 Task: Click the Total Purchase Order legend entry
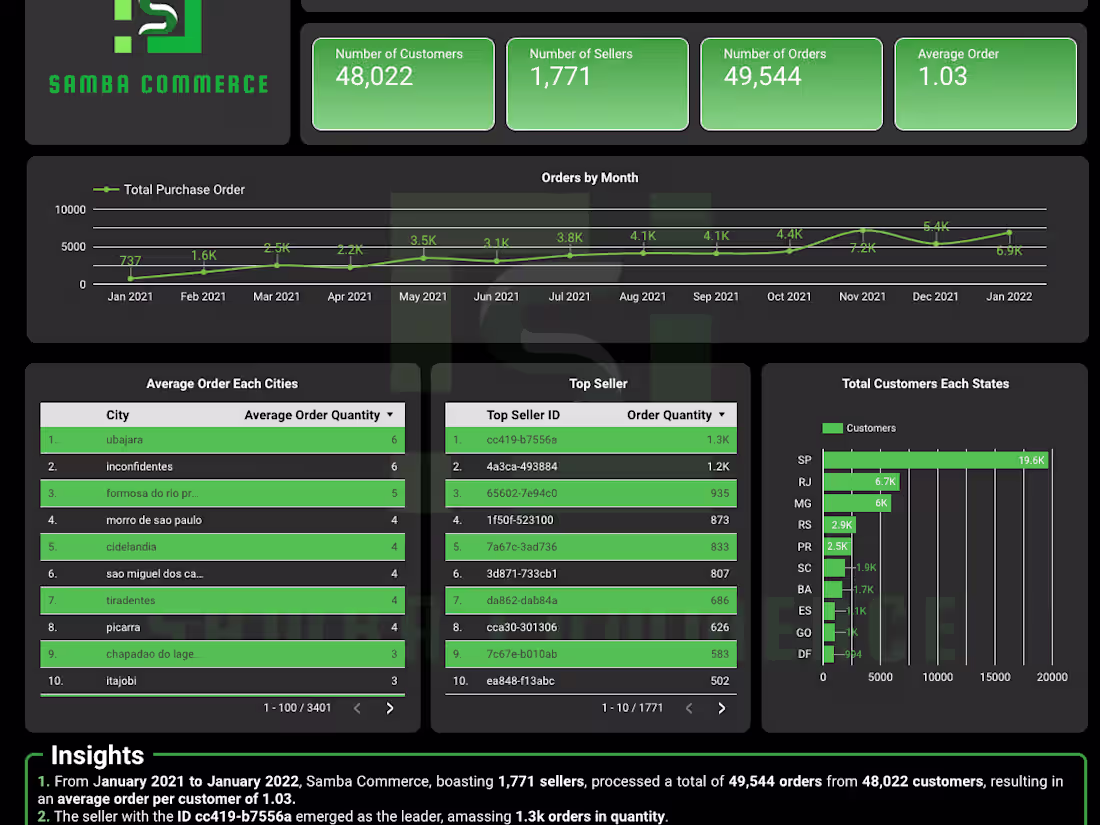[x=169, y=189]
